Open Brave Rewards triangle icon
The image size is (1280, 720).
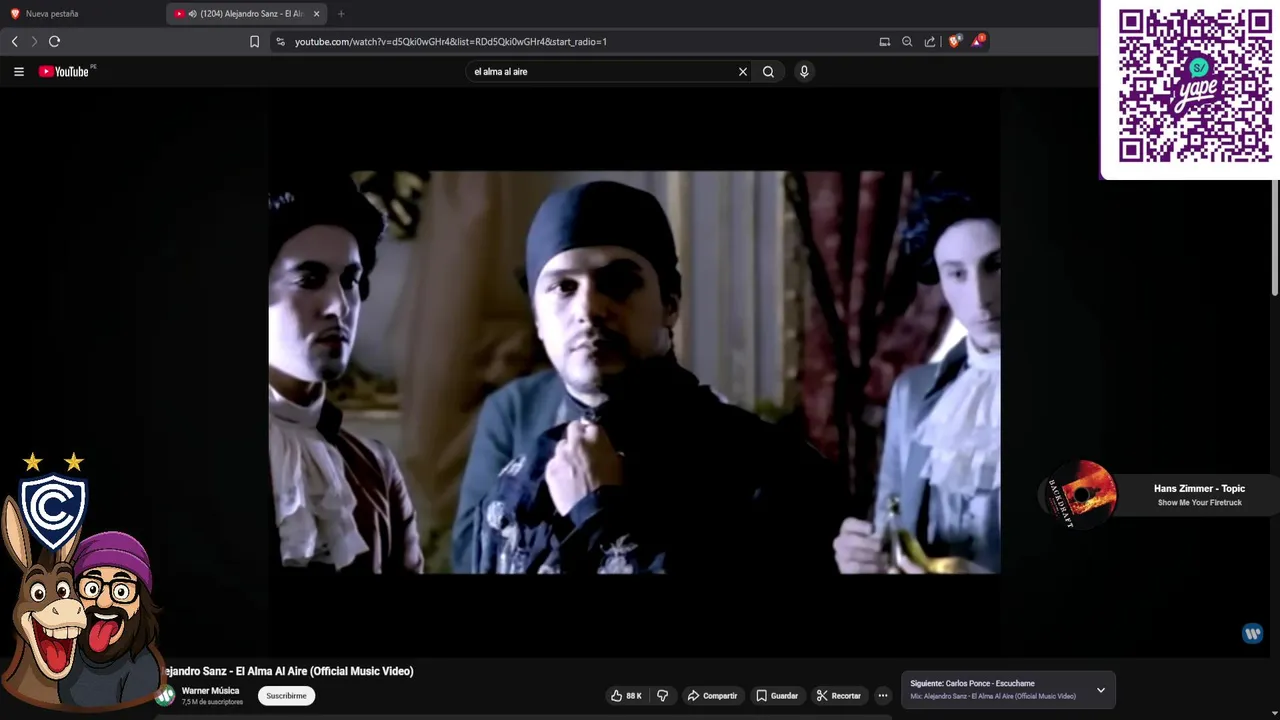978,41
